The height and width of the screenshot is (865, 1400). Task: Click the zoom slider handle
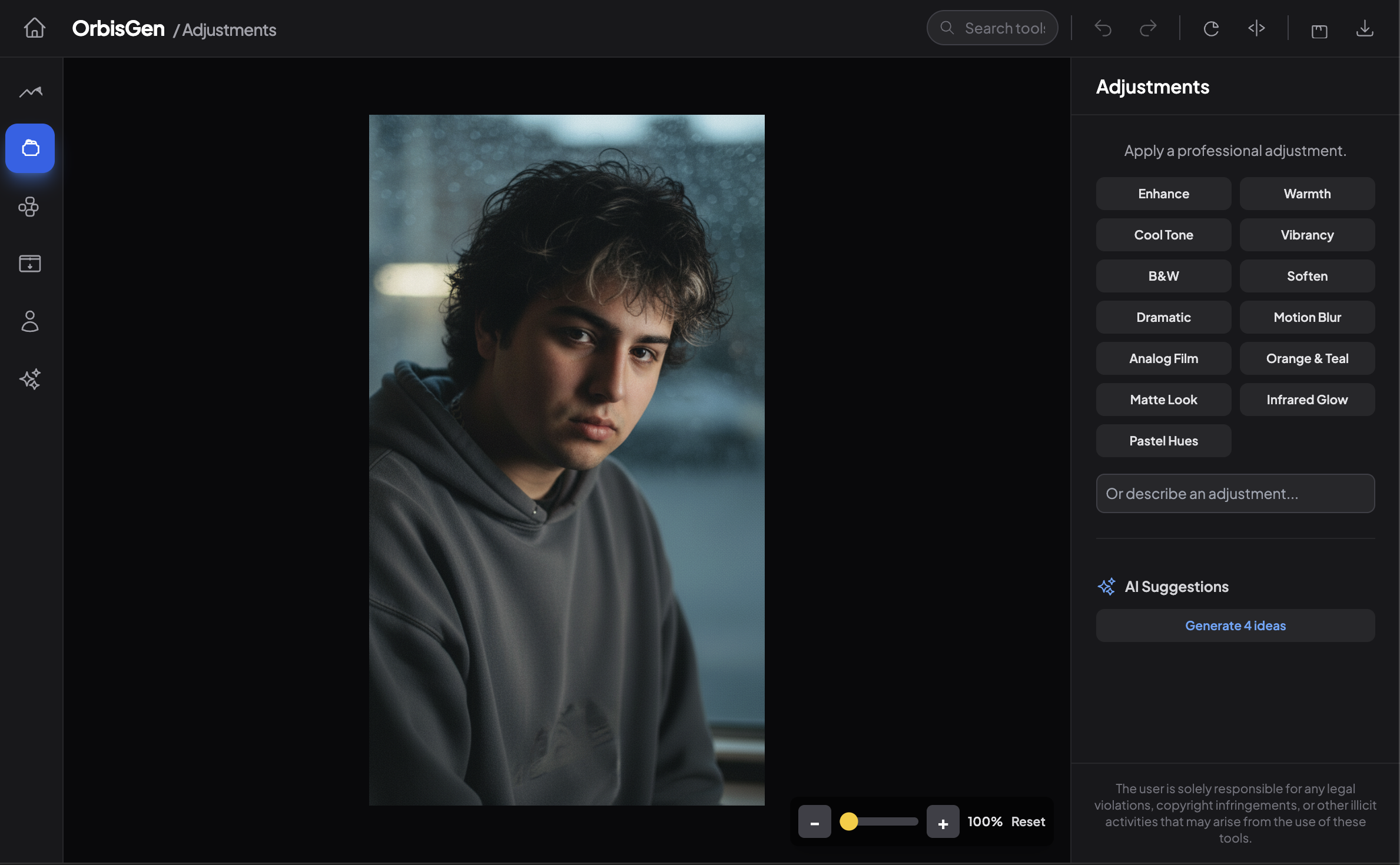point(848,821)
